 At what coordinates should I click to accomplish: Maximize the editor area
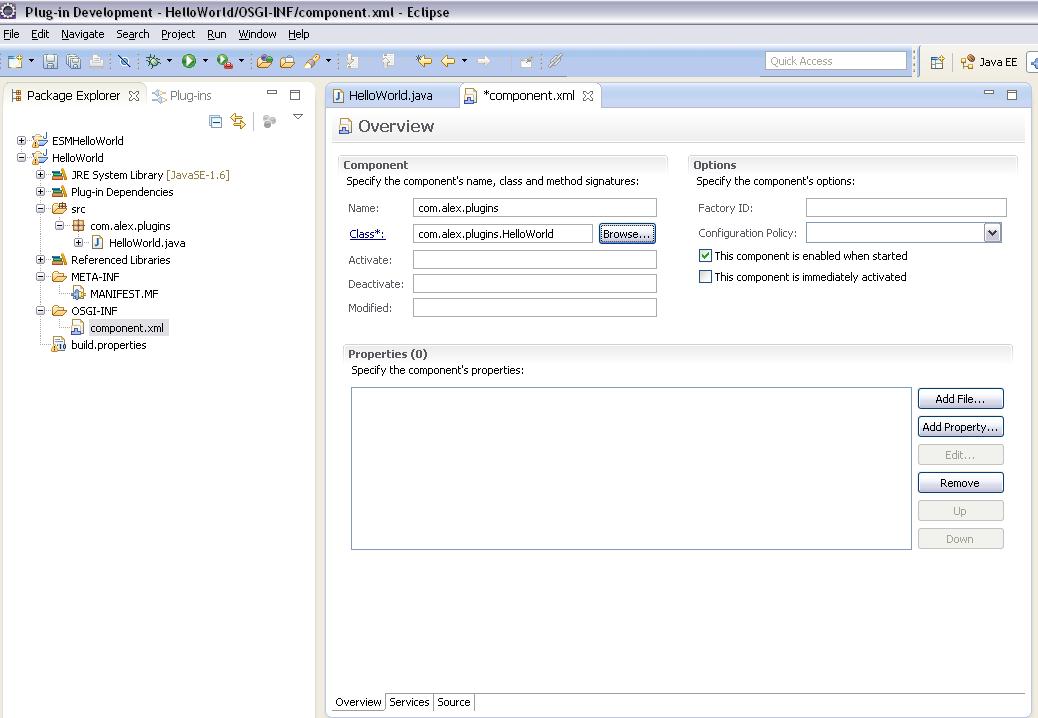[x=1012, y=95]
